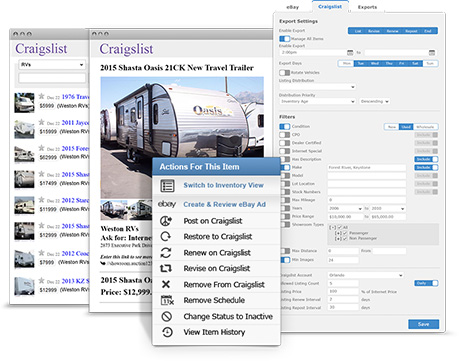Toggle Include switch in the Make row

[x=426, y=167]
